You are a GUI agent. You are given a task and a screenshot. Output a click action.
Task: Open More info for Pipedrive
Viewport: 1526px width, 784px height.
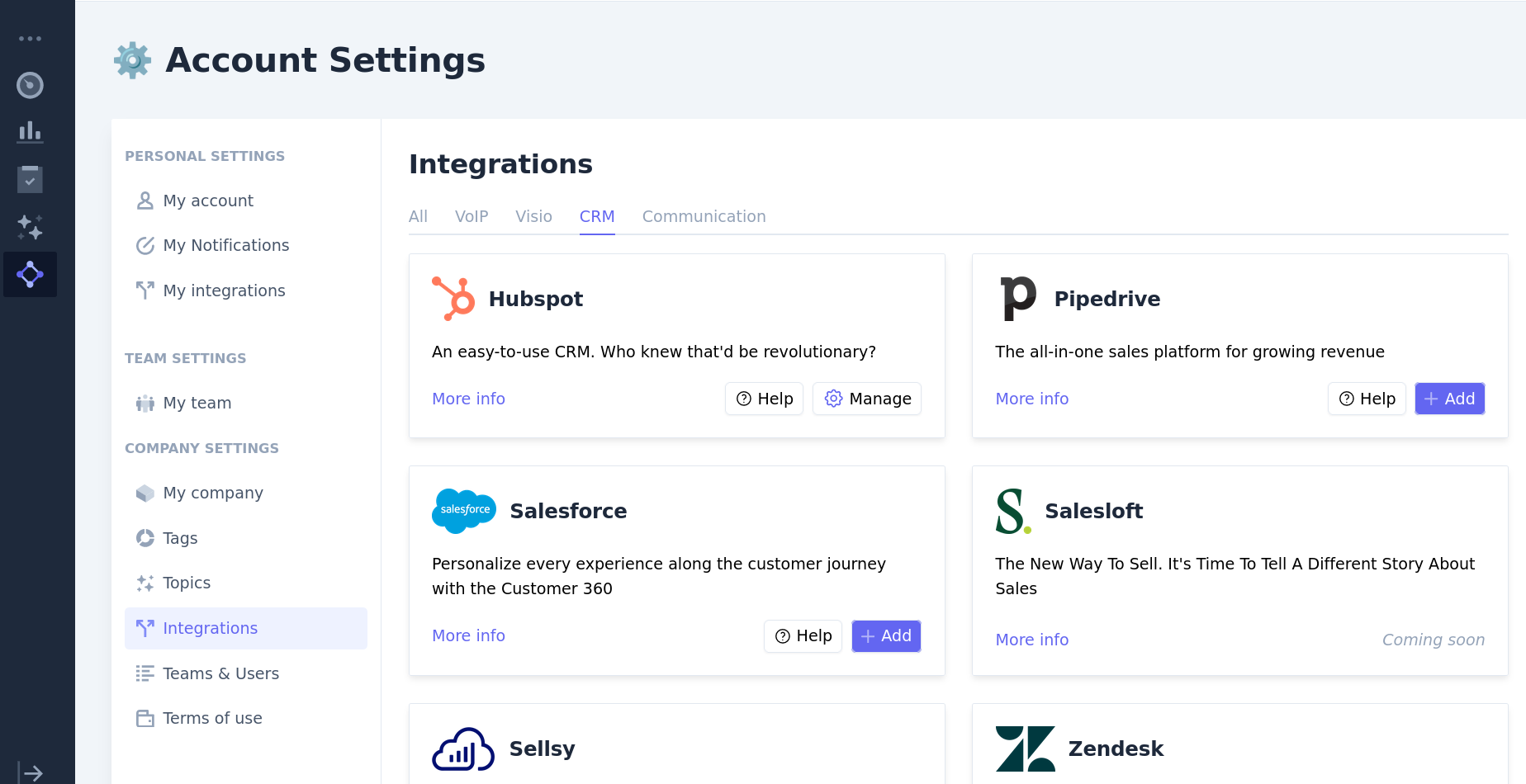[x=1031, y=399]
